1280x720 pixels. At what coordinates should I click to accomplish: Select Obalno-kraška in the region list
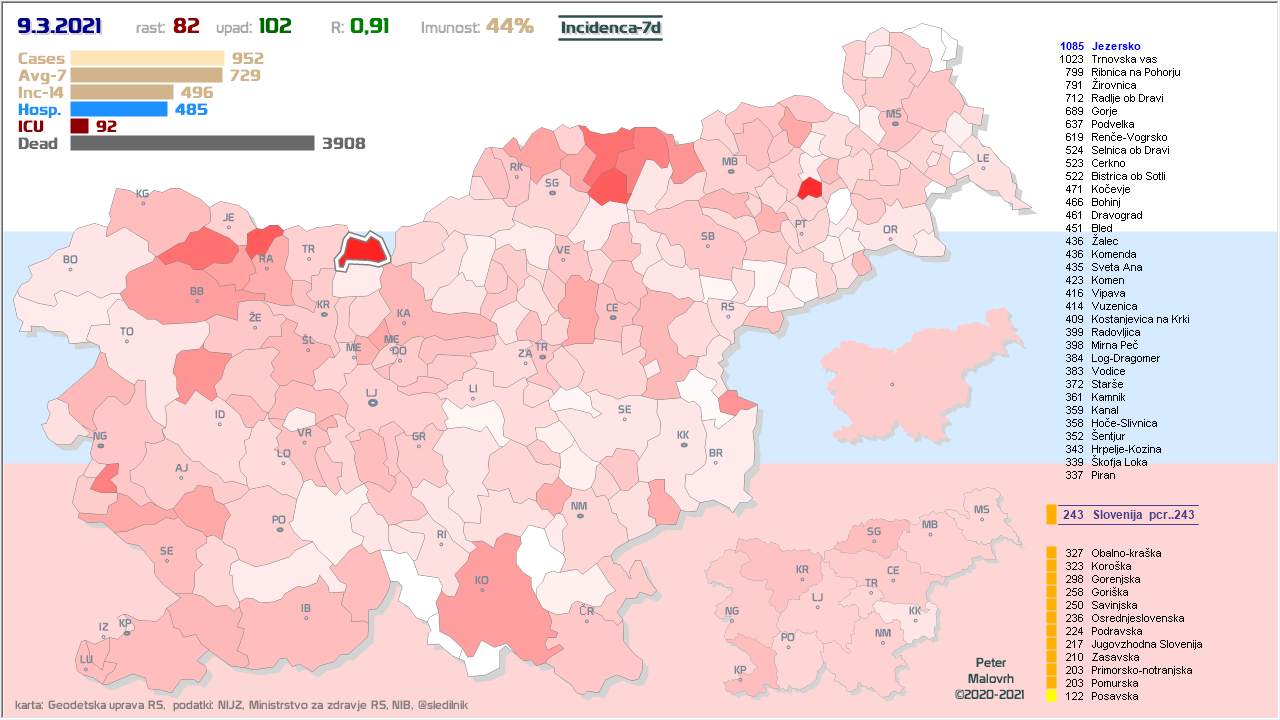1121,553
